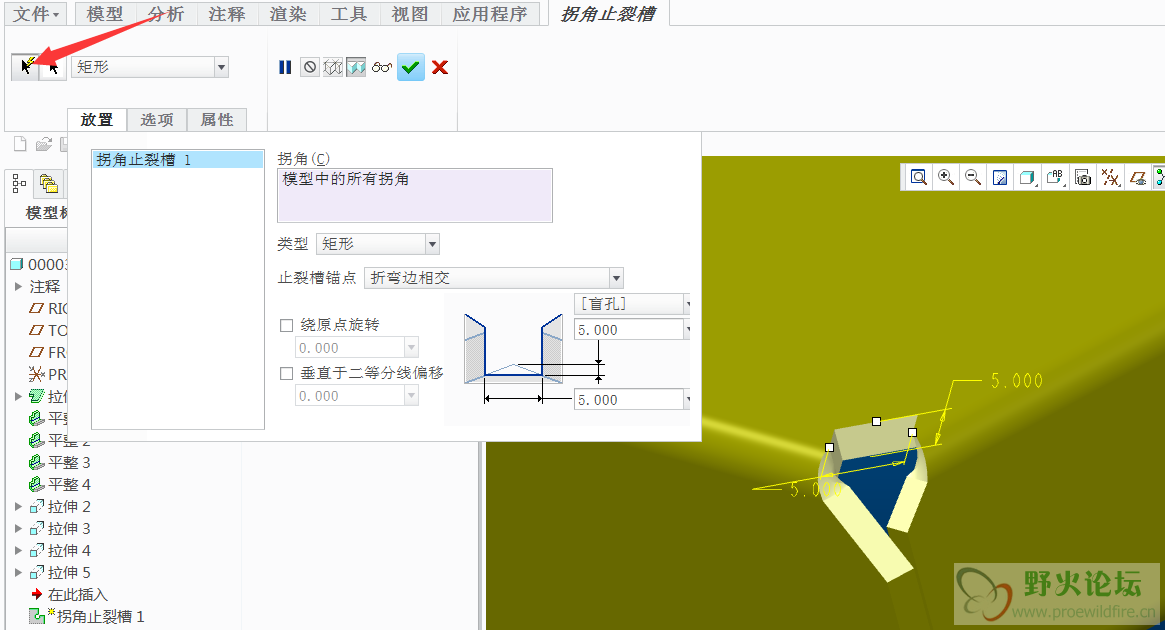
Task: Click the 0000 part root node
Action: 39,264
